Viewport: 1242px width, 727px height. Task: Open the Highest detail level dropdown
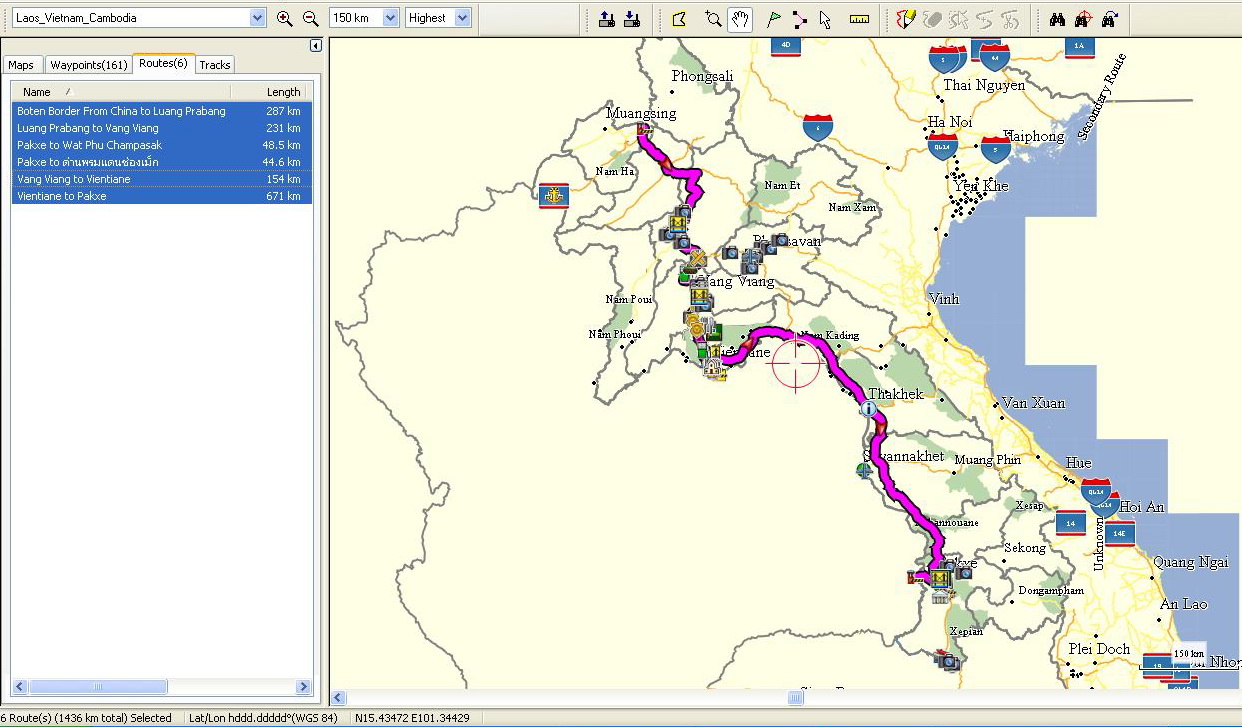462,18
